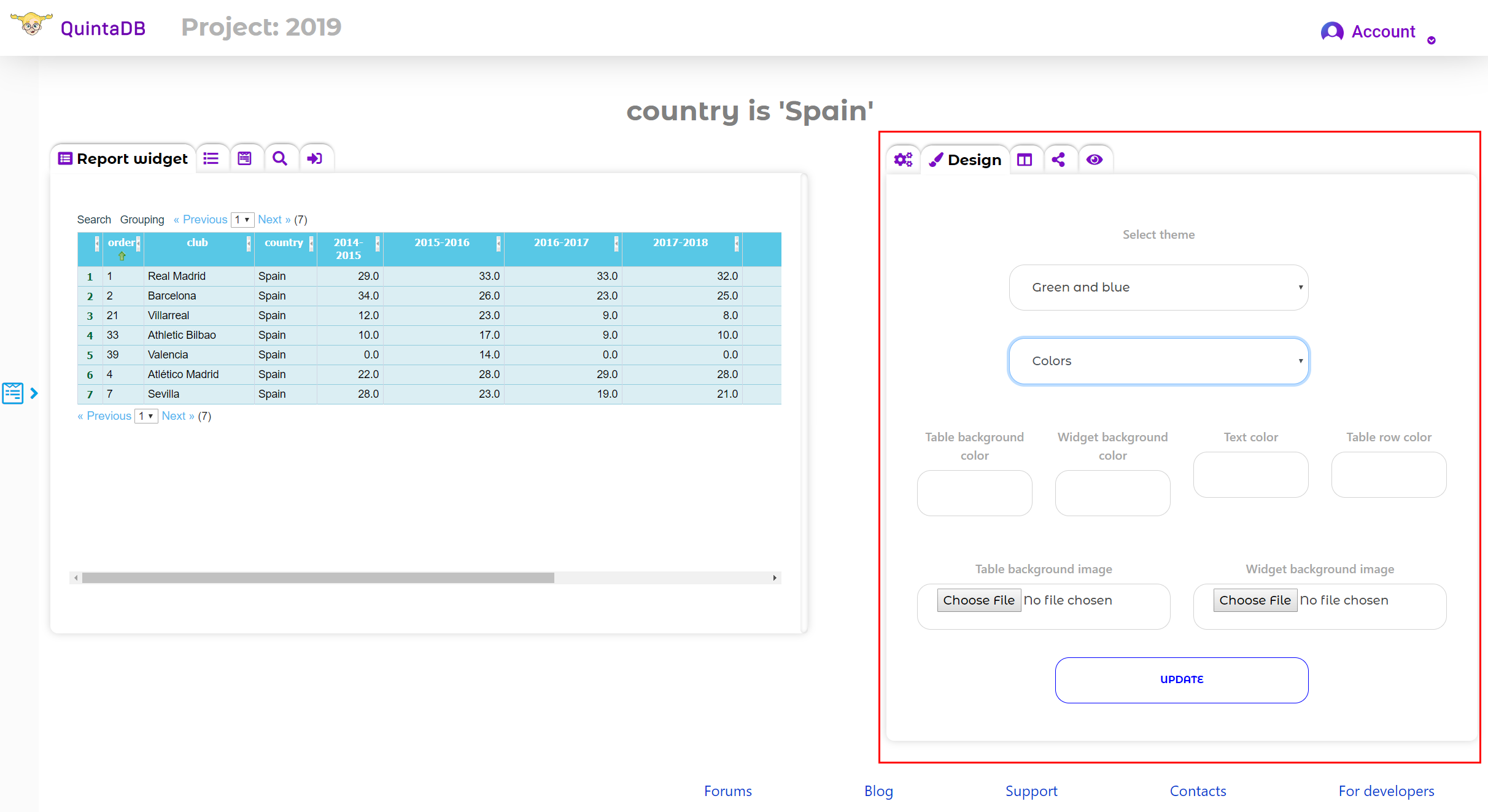Click the bottom Previous pagination link
This screenshot has height=812, width=1488.
(x=104, y=416)
